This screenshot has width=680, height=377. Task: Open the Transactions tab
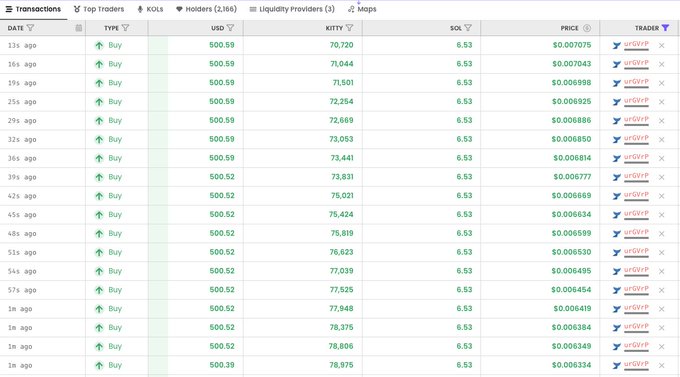[x=33, y=9]
